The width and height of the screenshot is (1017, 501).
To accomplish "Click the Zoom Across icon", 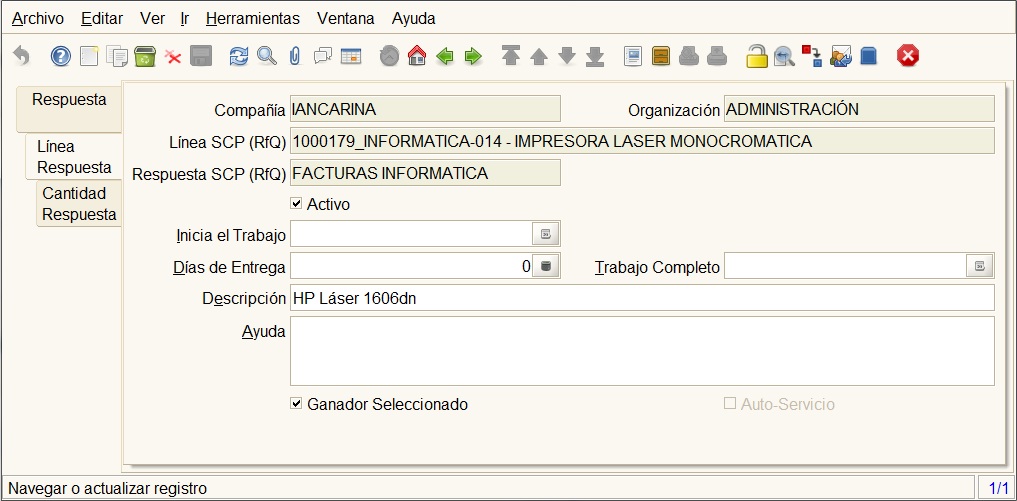I will click(784, 56).
